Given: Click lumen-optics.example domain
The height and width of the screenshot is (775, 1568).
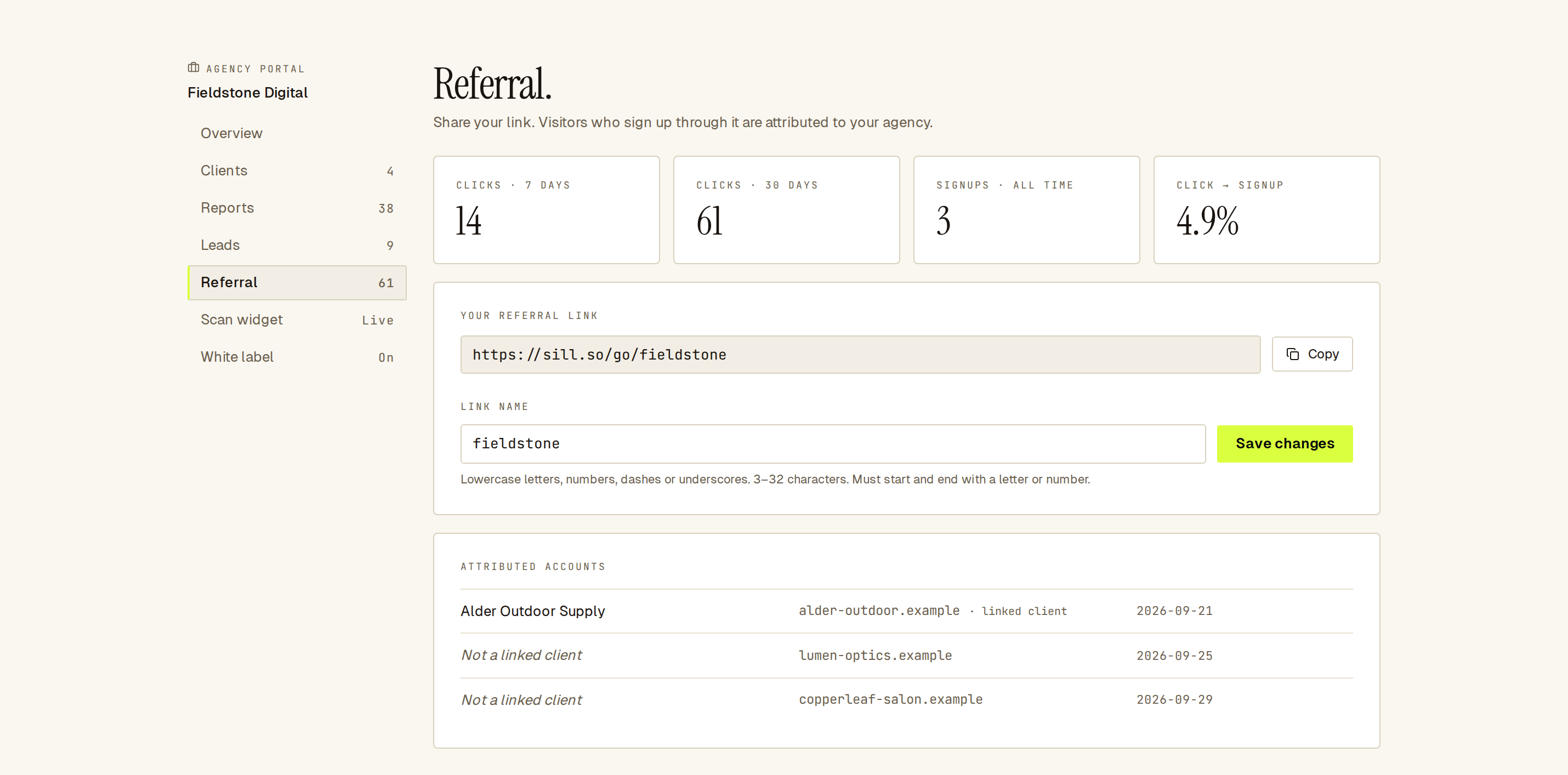Looking at the screenshot, I should 876,655.
